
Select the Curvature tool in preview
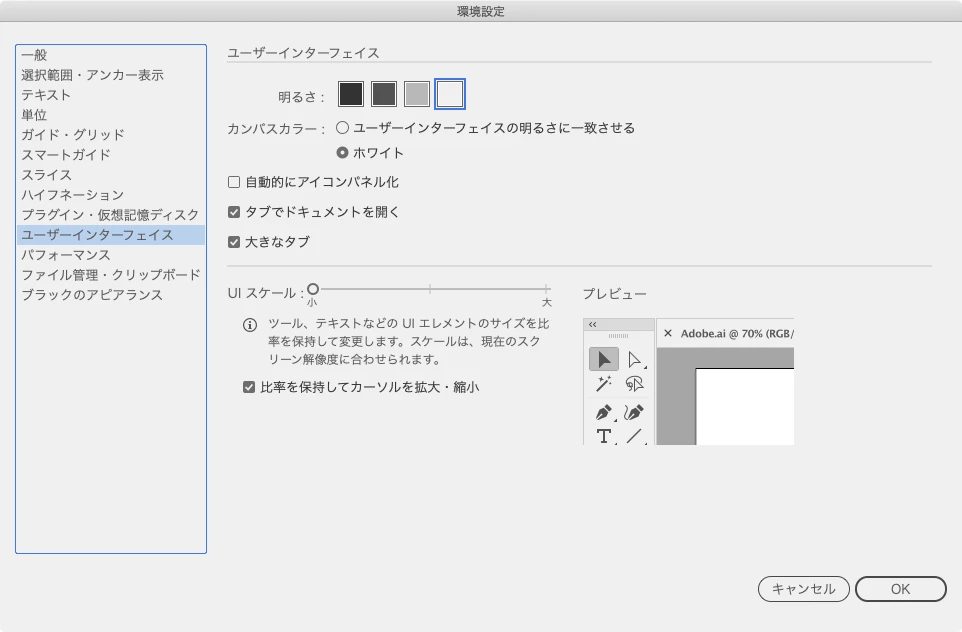click(x=634, y=412)
